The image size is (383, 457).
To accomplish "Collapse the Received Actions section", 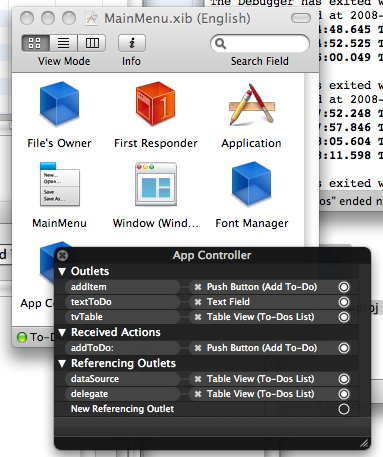I will (x=62, y=332).
